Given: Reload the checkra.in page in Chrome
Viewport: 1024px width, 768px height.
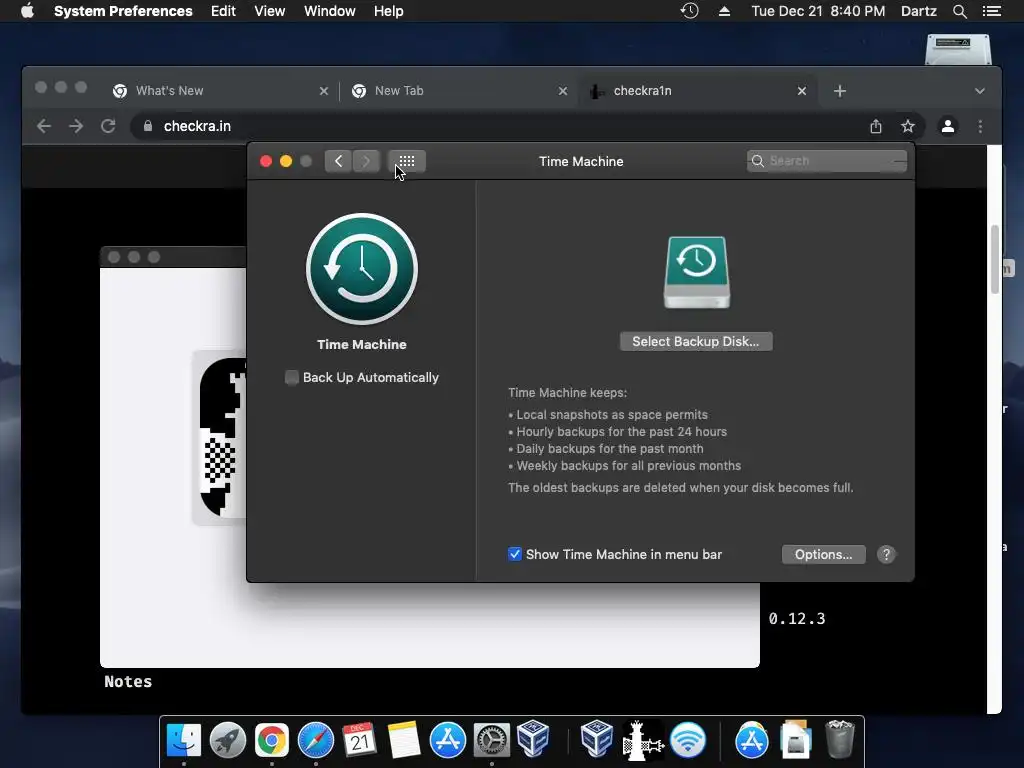Looking at the screenshot, I should (x=108, y=126).
